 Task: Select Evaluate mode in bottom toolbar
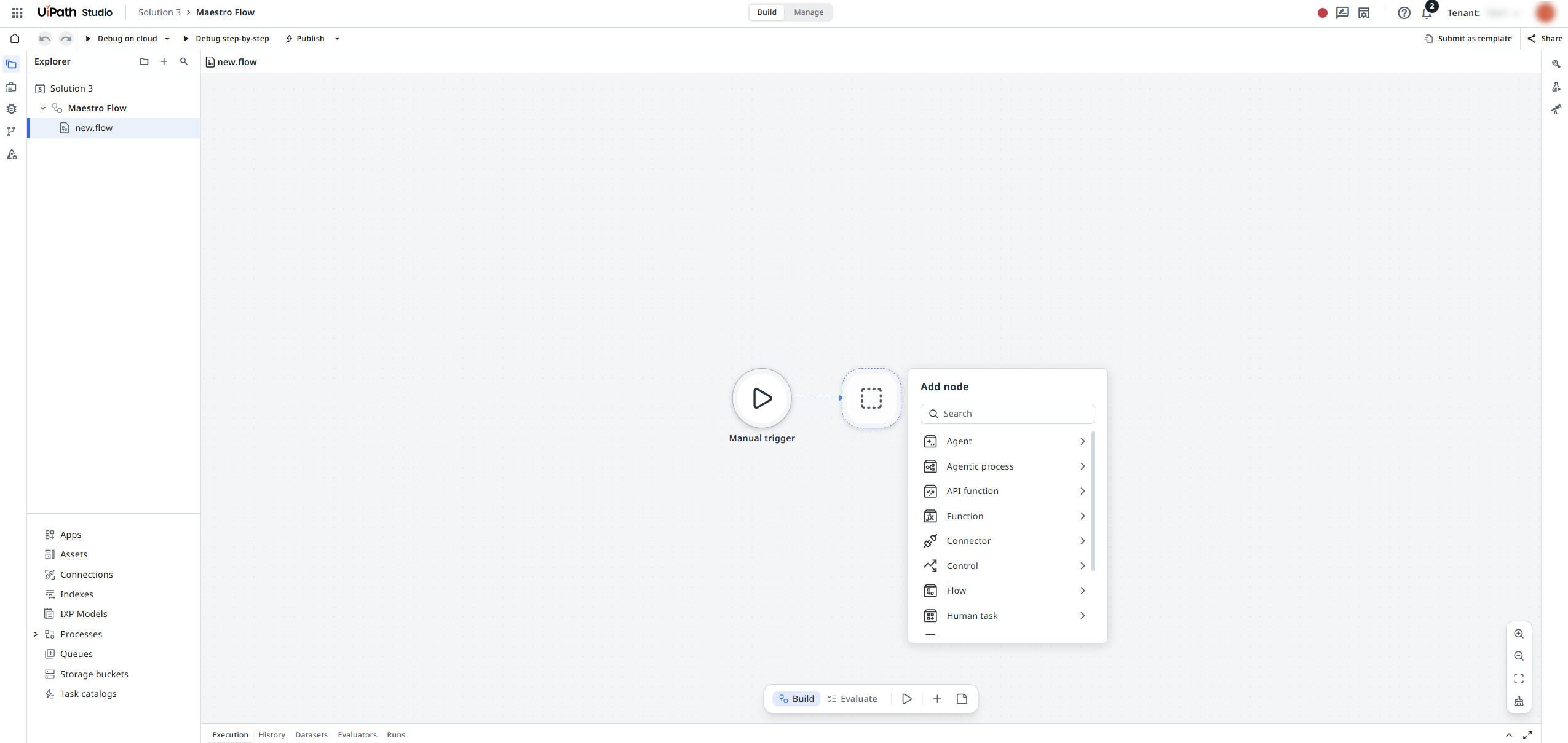pos(852,699)
